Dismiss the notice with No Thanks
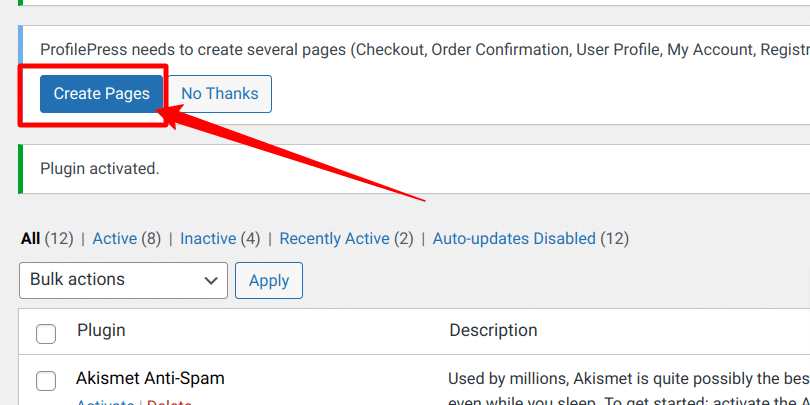The image size is (810, 405). point(220,94)
